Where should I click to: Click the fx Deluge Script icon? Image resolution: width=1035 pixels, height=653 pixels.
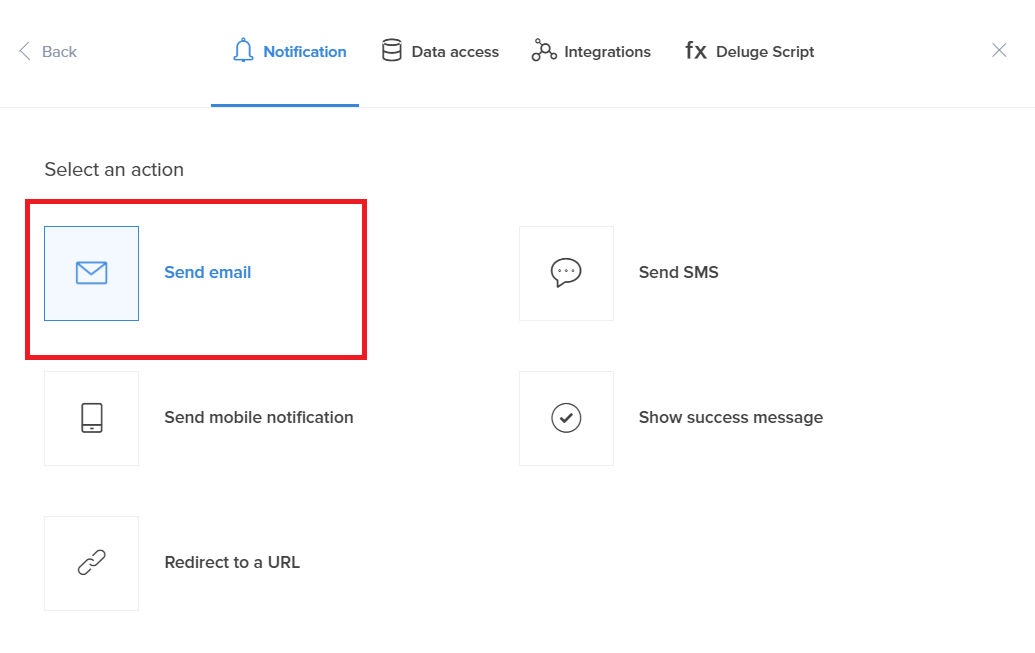click(x=696, y=51)
